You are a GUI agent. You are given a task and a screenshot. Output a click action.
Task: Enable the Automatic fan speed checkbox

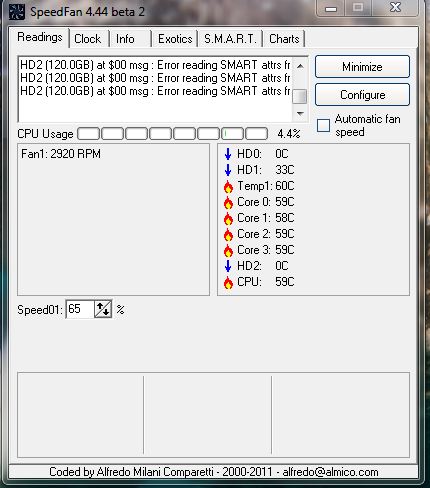[323, 126]
